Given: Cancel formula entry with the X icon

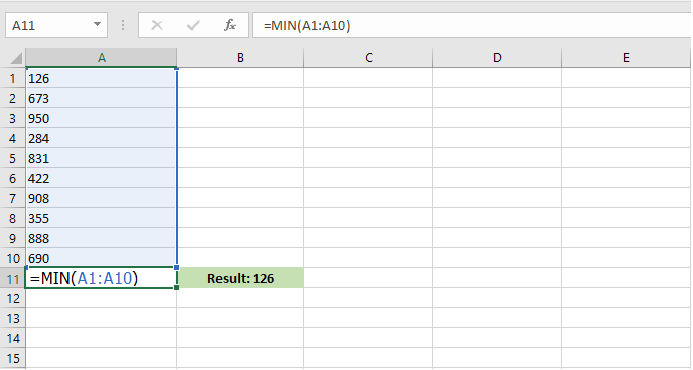Looking at the screenshot, I should click(156, 26).
